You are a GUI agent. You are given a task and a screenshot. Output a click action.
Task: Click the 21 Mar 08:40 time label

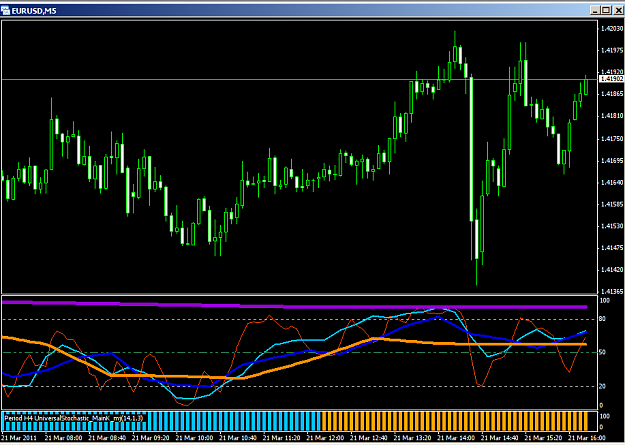(106, 437)
